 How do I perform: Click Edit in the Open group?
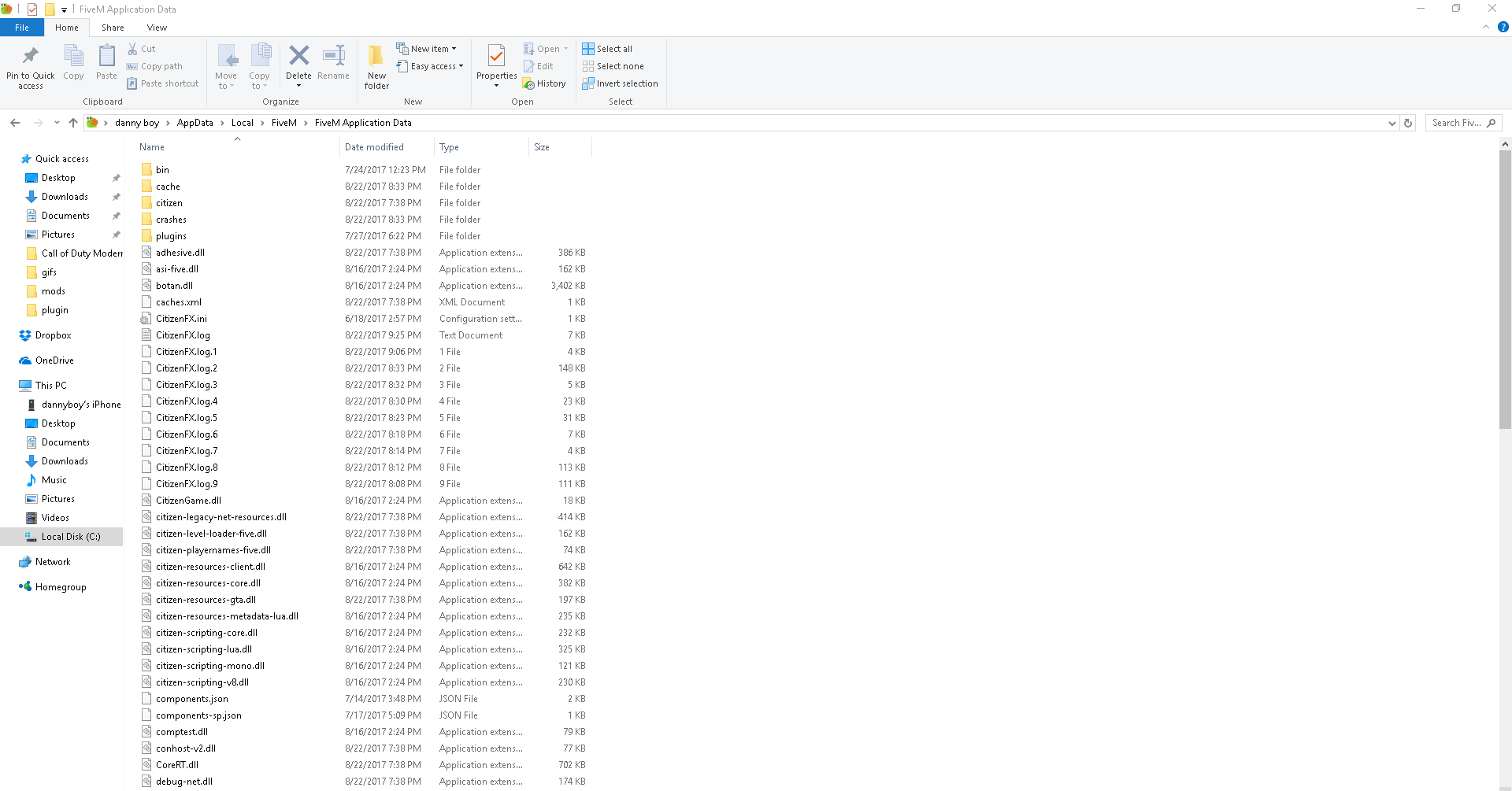[x=539, y=66]
